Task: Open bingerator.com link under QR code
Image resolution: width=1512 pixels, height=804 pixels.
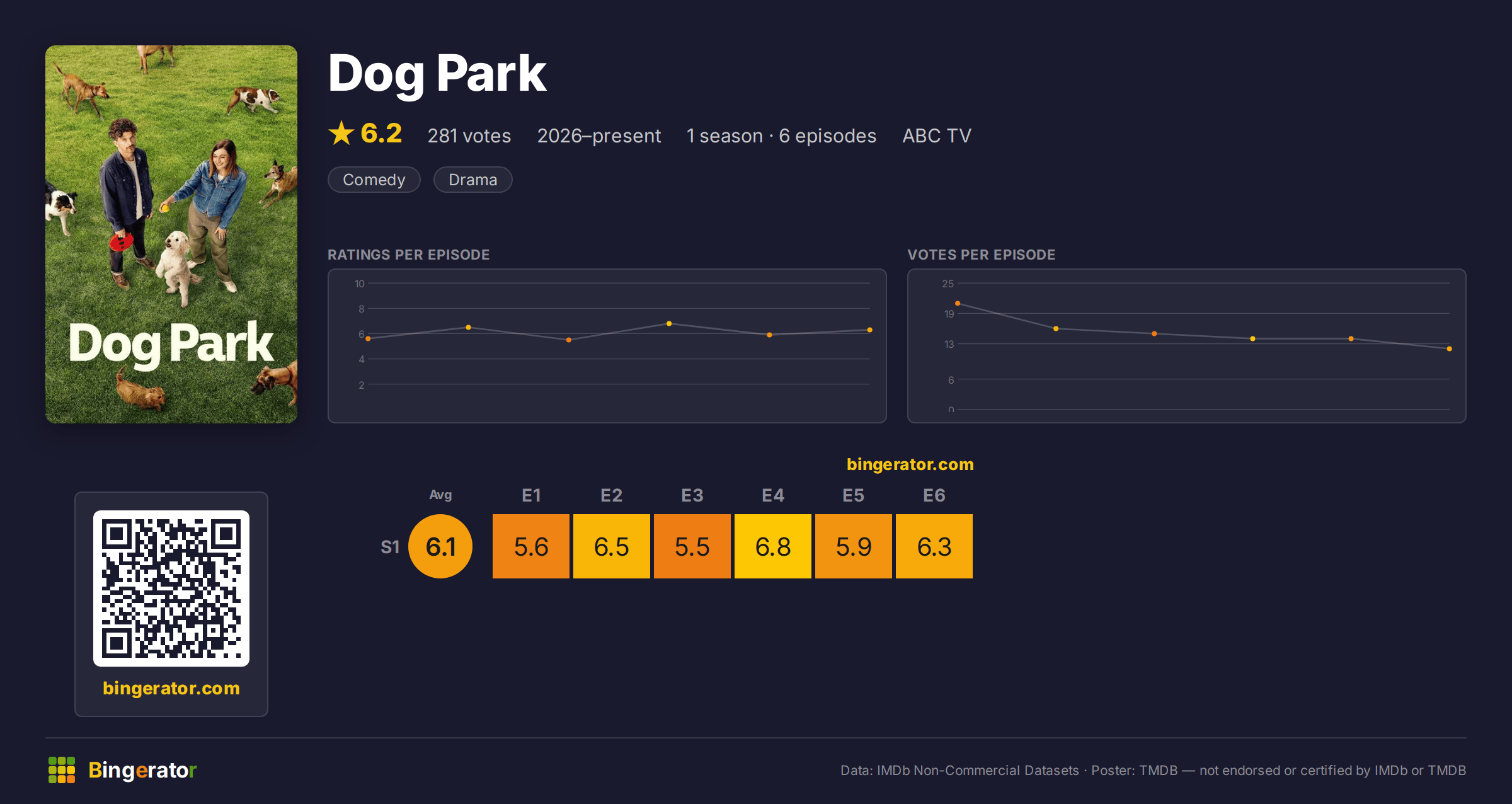Action: click(171, 688)
